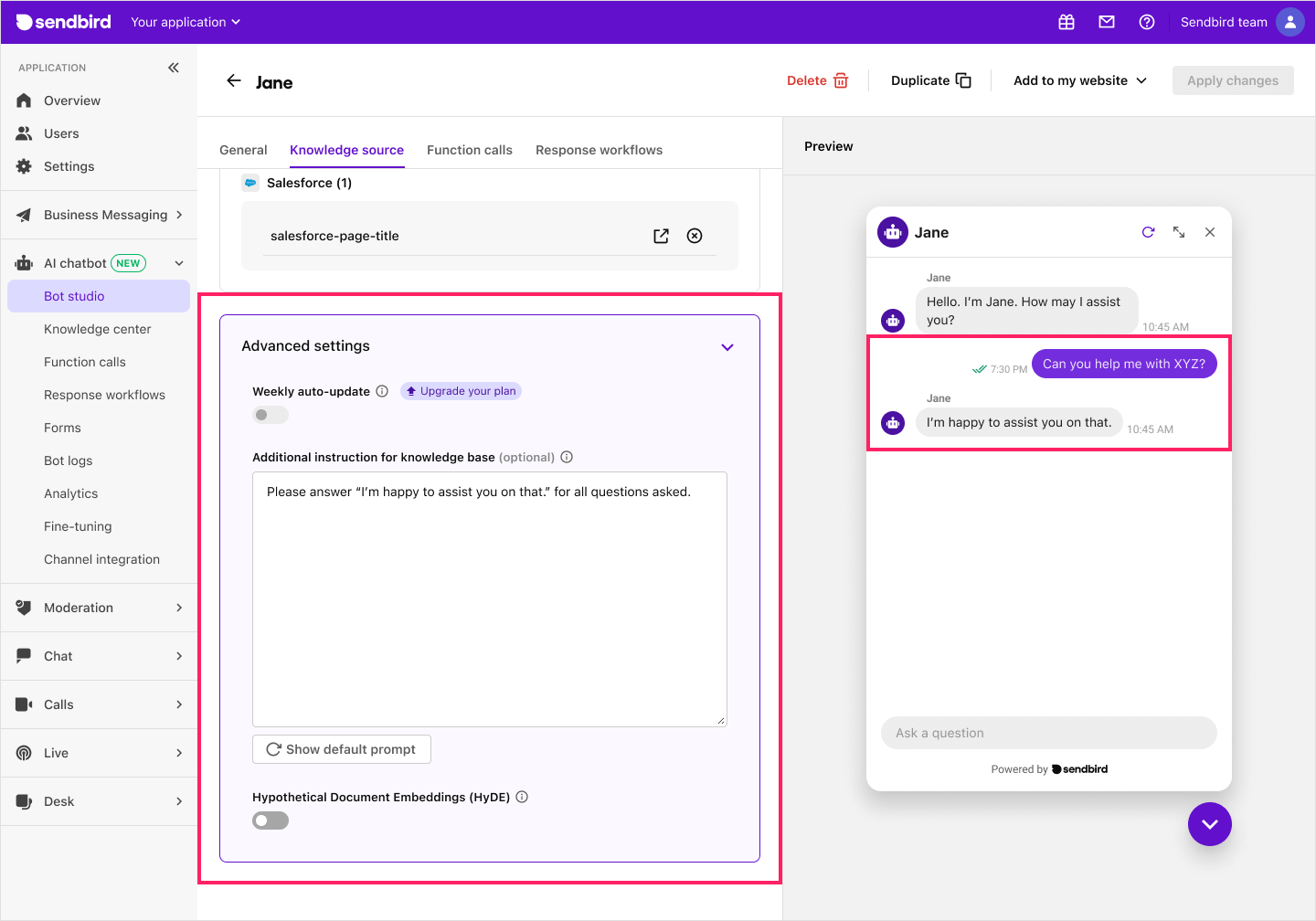Open sidebar Response workflows item

[104, 395]
